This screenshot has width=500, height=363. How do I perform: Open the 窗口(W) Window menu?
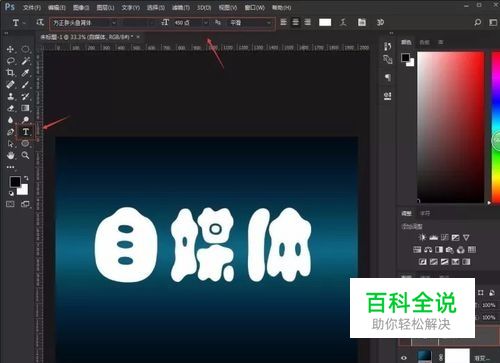tap(255, 7)
